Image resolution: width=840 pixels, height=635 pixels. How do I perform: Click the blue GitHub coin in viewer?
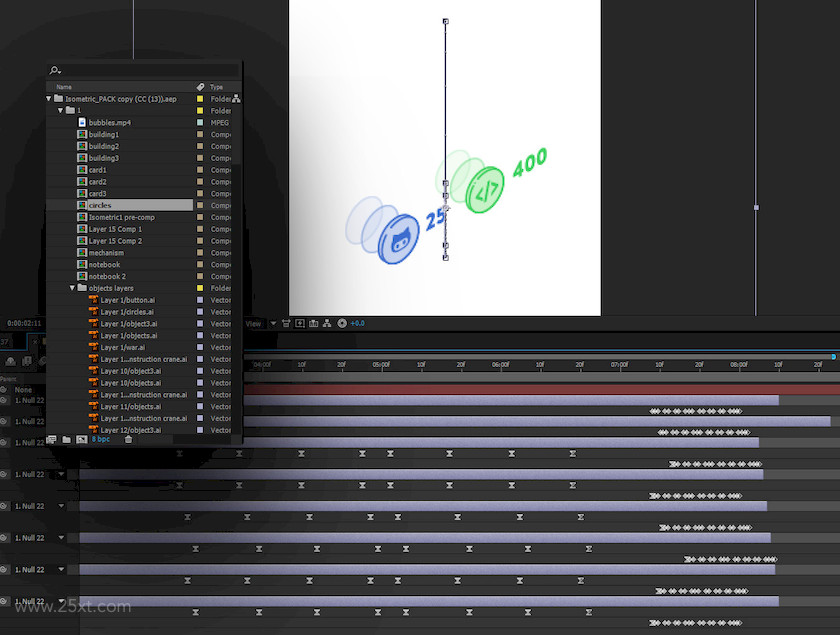398,239
